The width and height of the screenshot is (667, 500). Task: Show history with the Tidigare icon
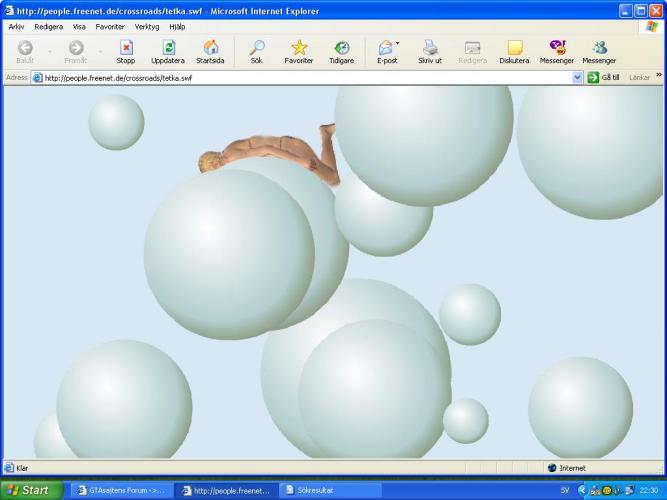click(x=342, y=51)
